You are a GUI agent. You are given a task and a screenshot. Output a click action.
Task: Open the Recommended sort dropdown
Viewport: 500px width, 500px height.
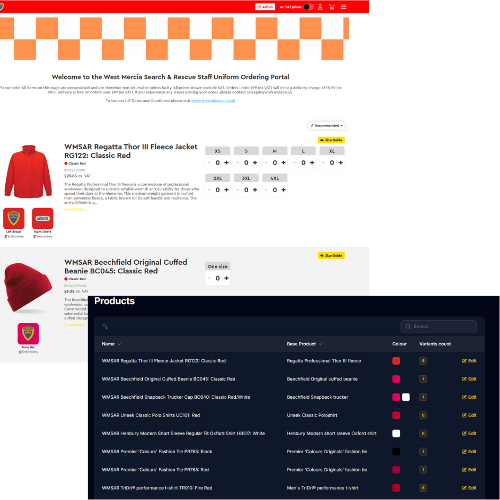[x=326, y=126]
